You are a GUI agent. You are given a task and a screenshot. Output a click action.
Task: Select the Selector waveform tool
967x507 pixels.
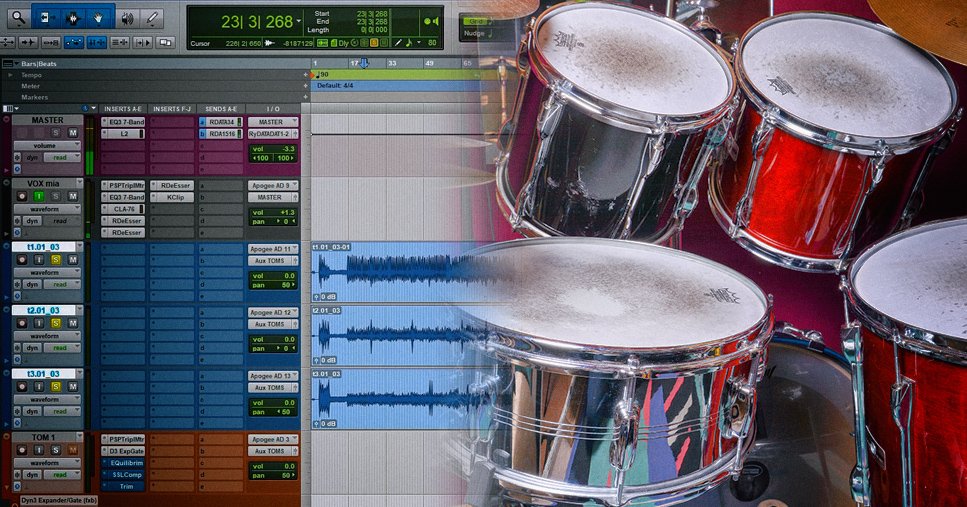coord(73,17)
